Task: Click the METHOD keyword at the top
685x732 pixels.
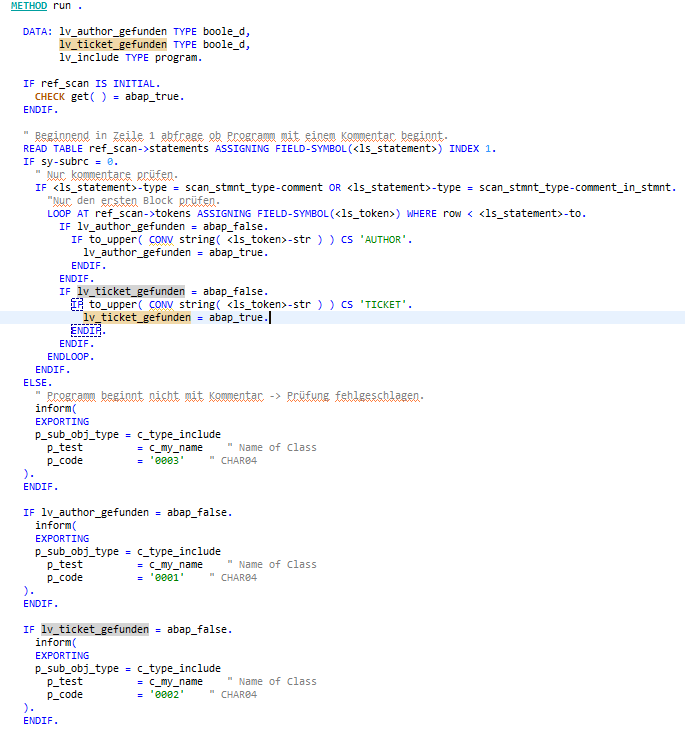Action: (29, 6)
